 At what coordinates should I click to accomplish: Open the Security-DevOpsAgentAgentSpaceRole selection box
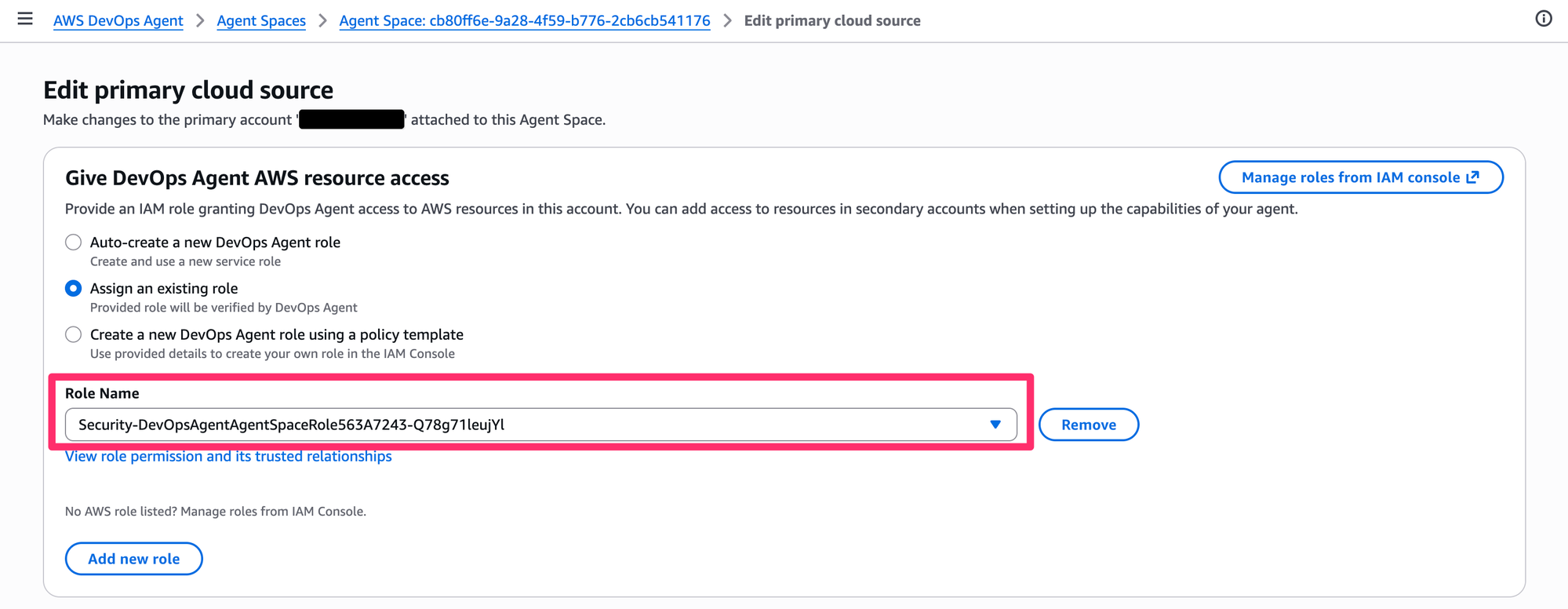[x=526, y=425]
